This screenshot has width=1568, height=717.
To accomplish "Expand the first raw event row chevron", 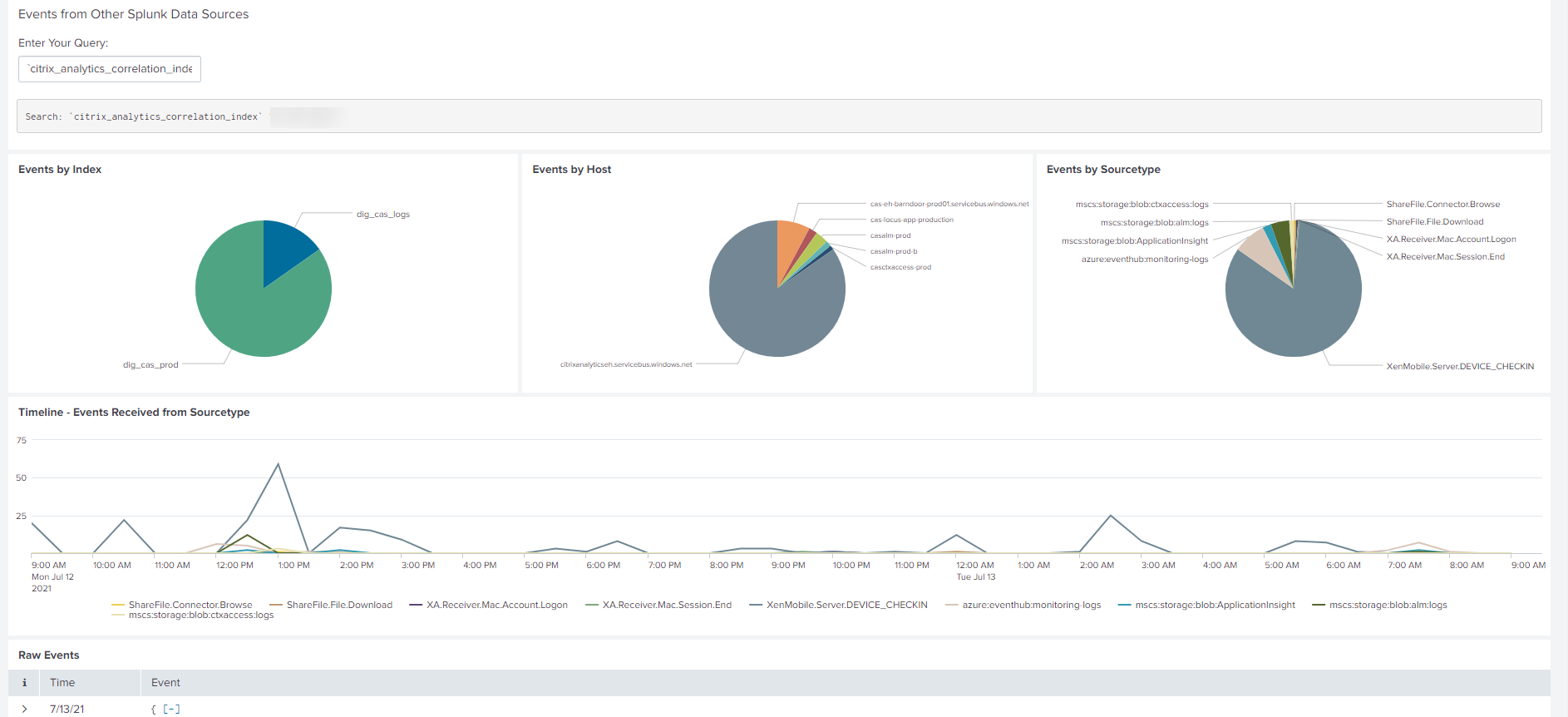I will (x=24, y=709).
